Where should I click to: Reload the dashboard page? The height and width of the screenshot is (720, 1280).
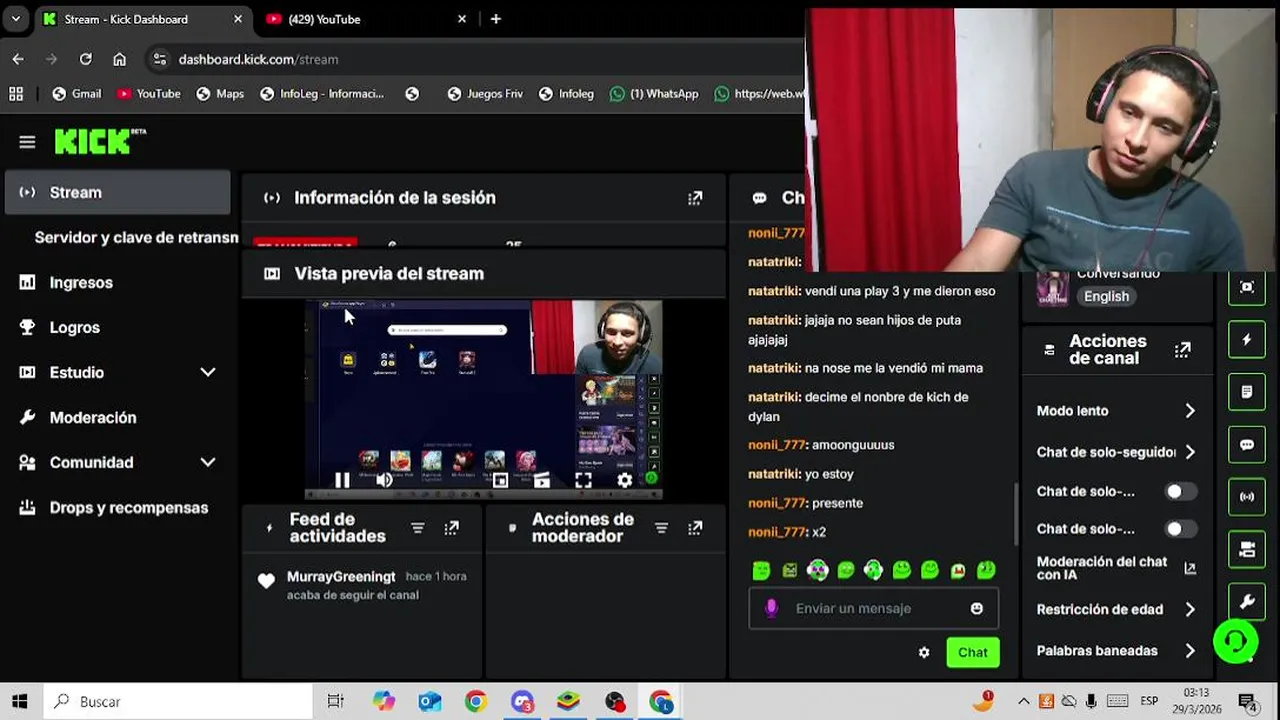tap(85, 59)
